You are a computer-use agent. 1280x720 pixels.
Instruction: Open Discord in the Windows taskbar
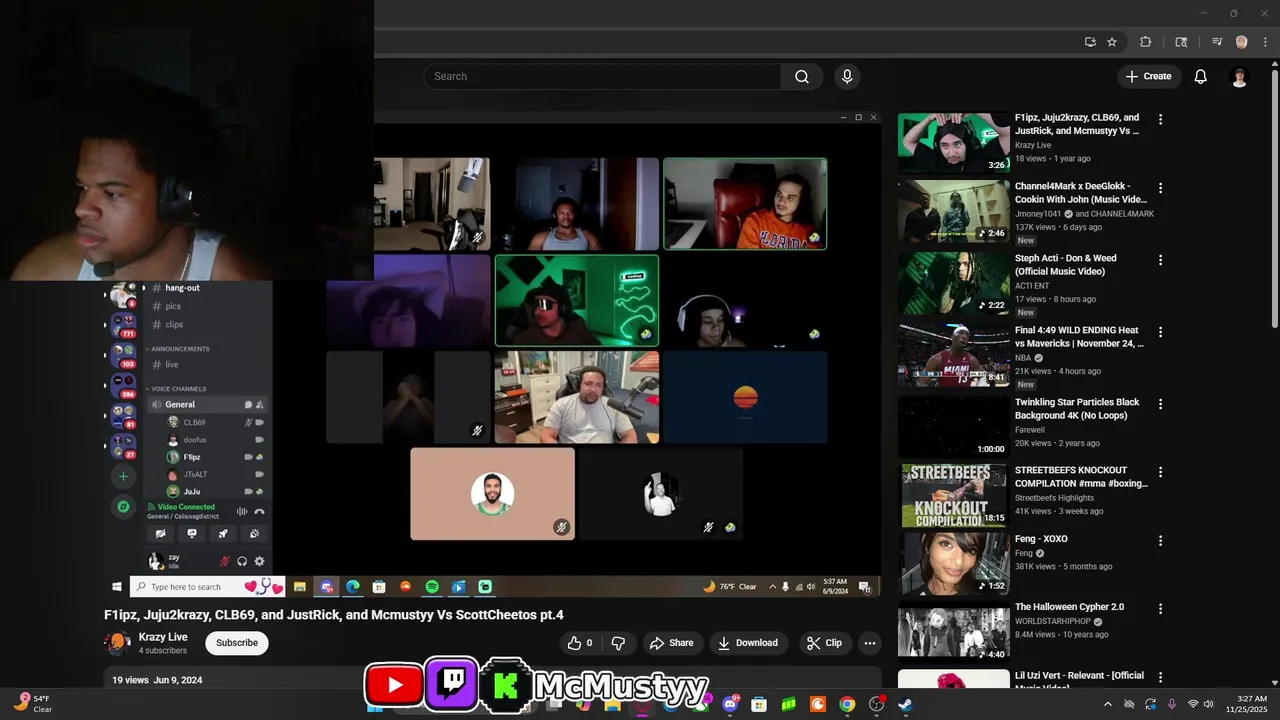pos(730,704)
